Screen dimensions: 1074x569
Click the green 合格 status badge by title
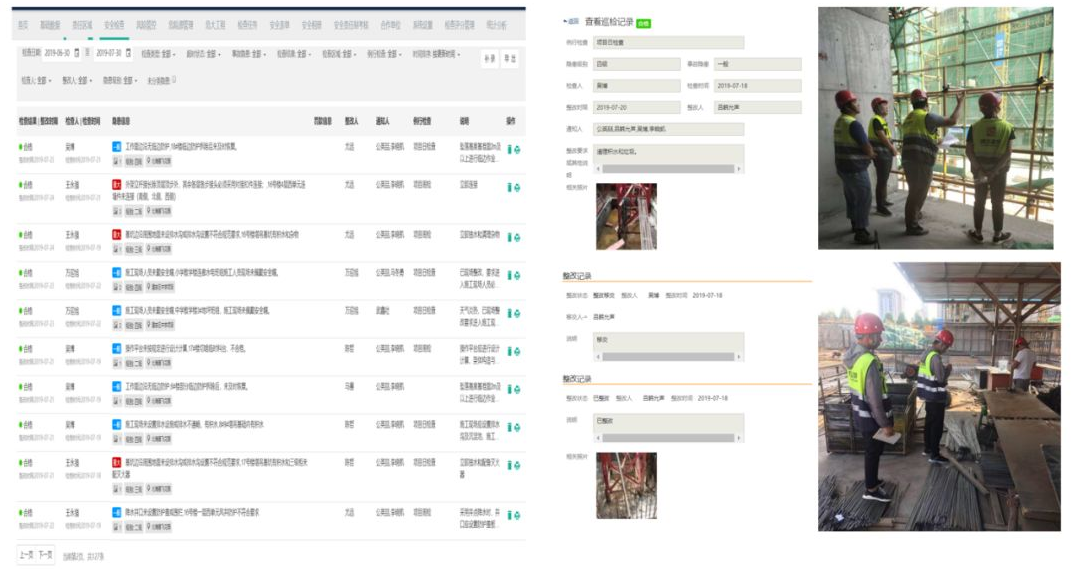pyautogui.click(x=643, y=23)
